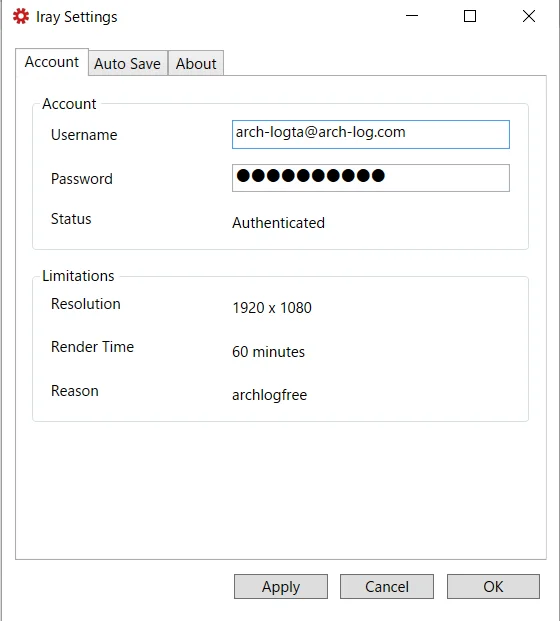Open the About tab
Viewport: 560px width, 621px height.
[196, 63]
